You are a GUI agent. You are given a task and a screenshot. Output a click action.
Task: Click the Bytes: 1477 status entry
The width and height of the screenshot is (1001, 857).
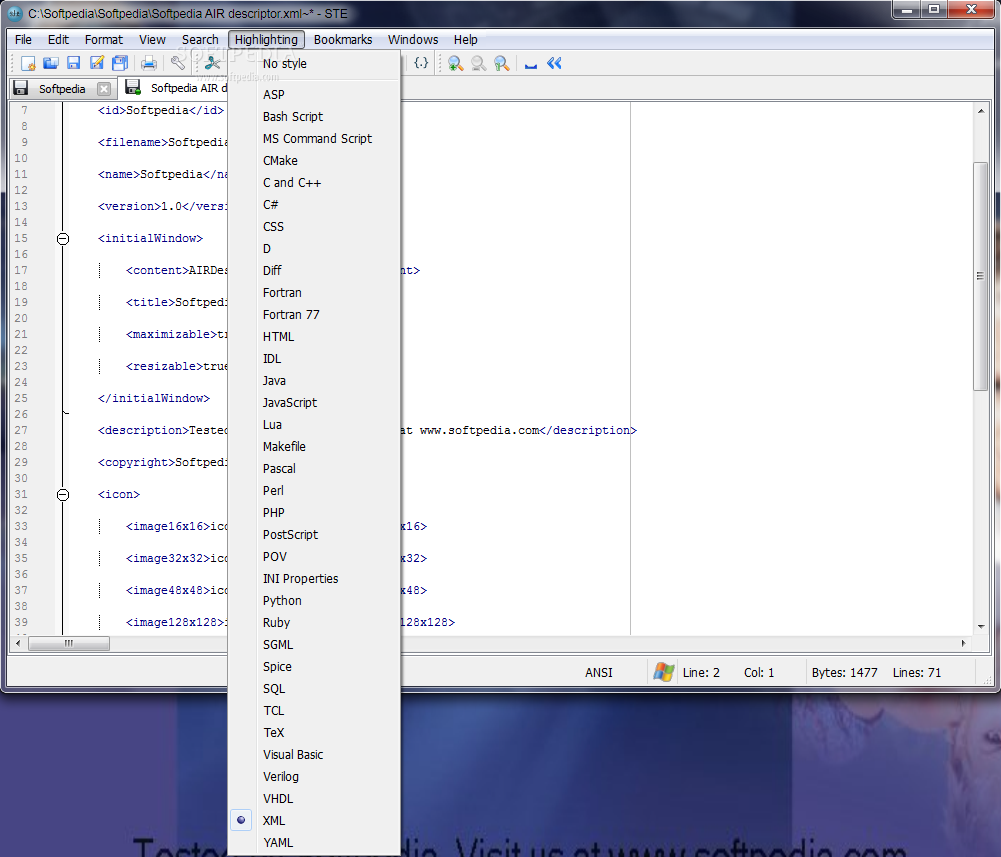(x=845, y=672)
